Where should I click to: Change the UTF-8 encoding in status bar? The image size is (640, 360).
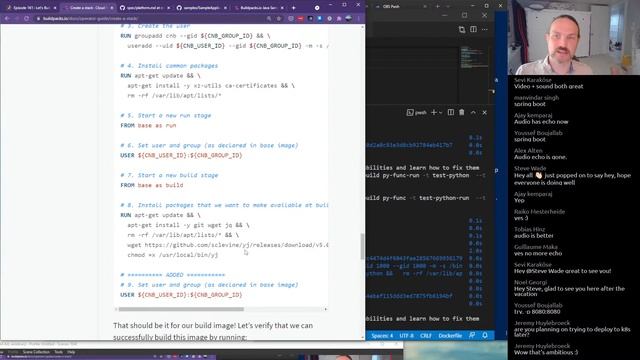tap(406, 336)
